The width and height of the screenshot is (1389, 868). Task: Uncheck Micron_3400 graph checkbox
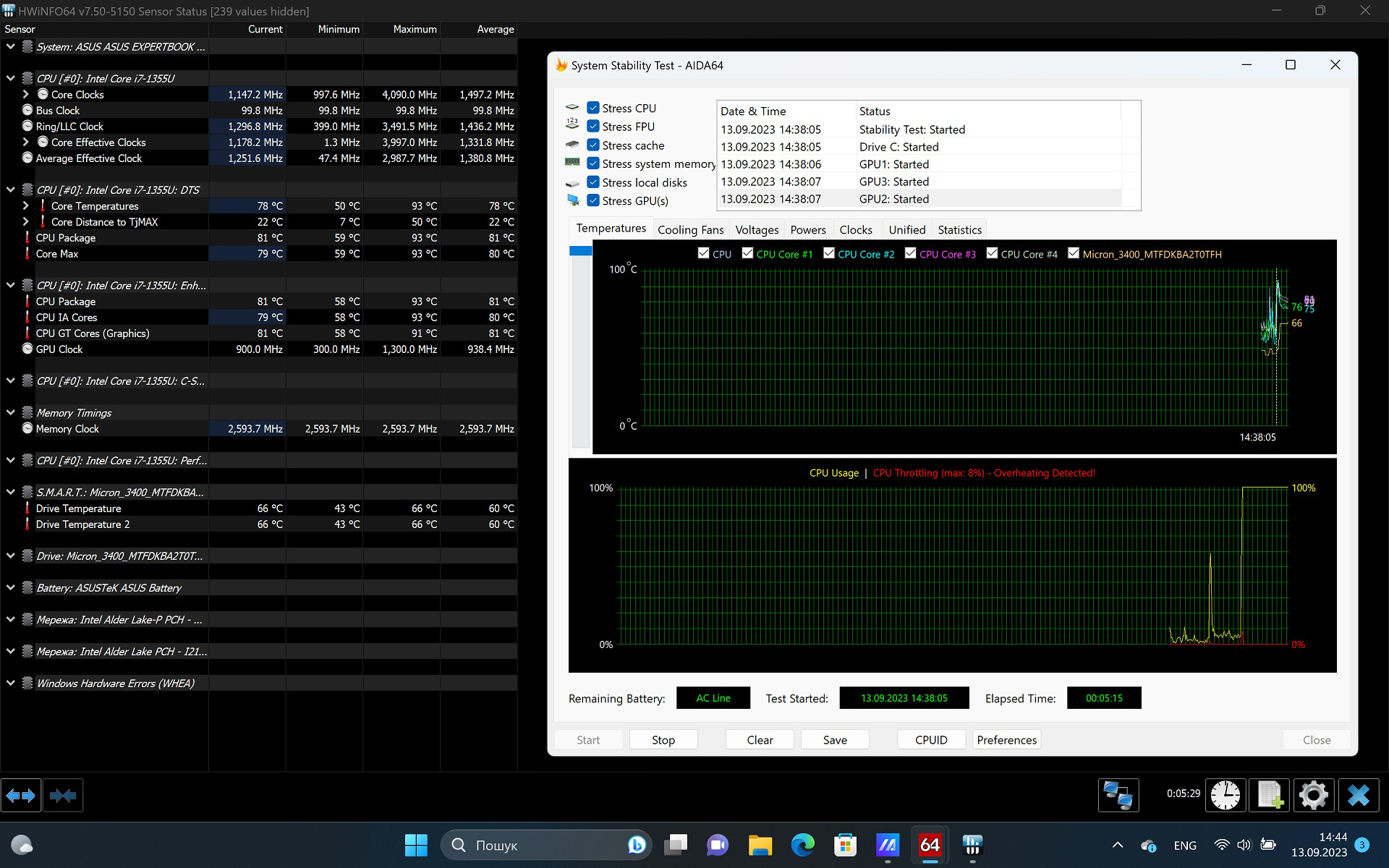tap(1074, 253)
